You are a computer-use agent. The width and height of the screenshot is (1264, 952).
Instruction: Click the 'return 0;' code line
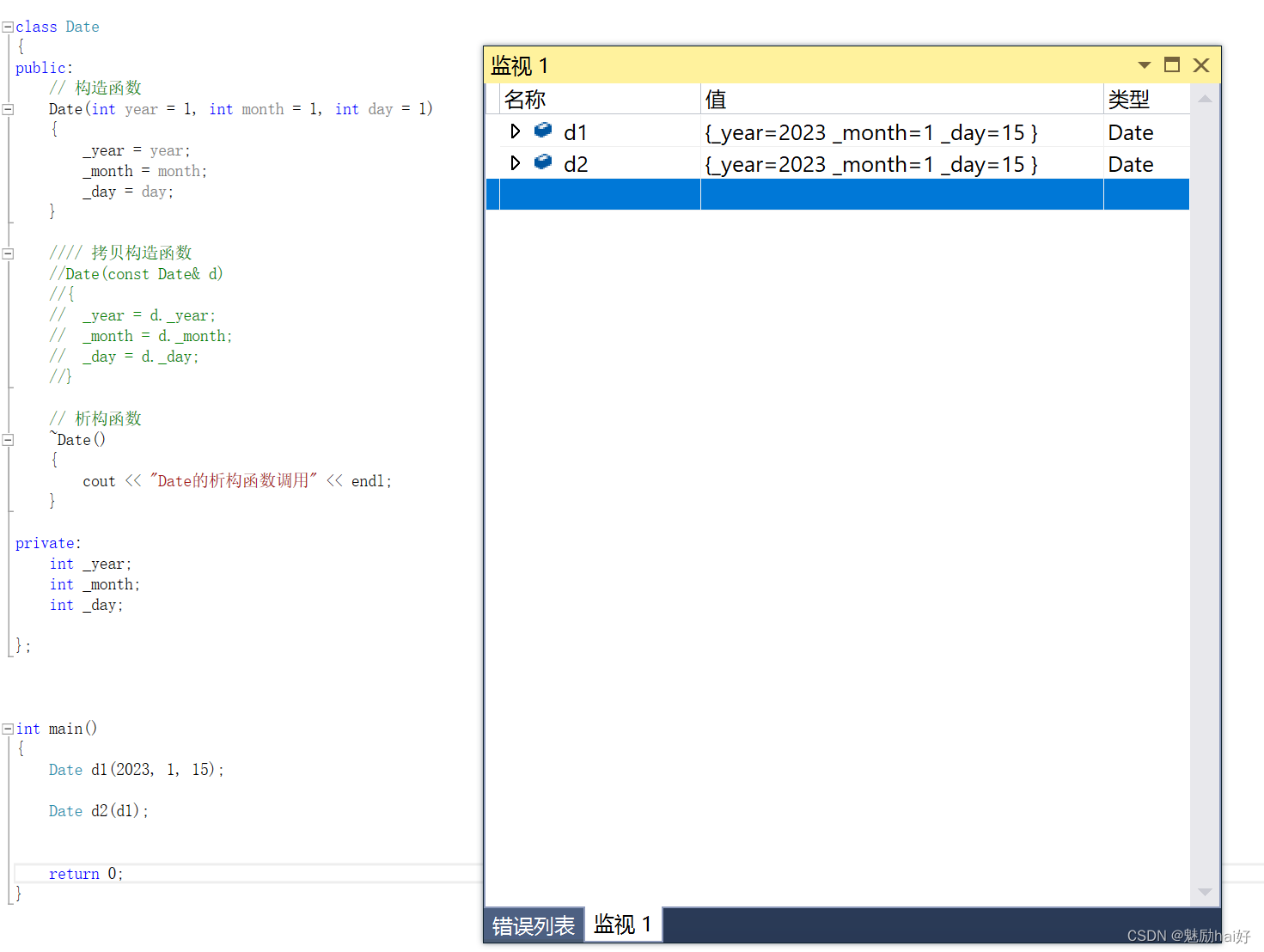tap(86, 874)
